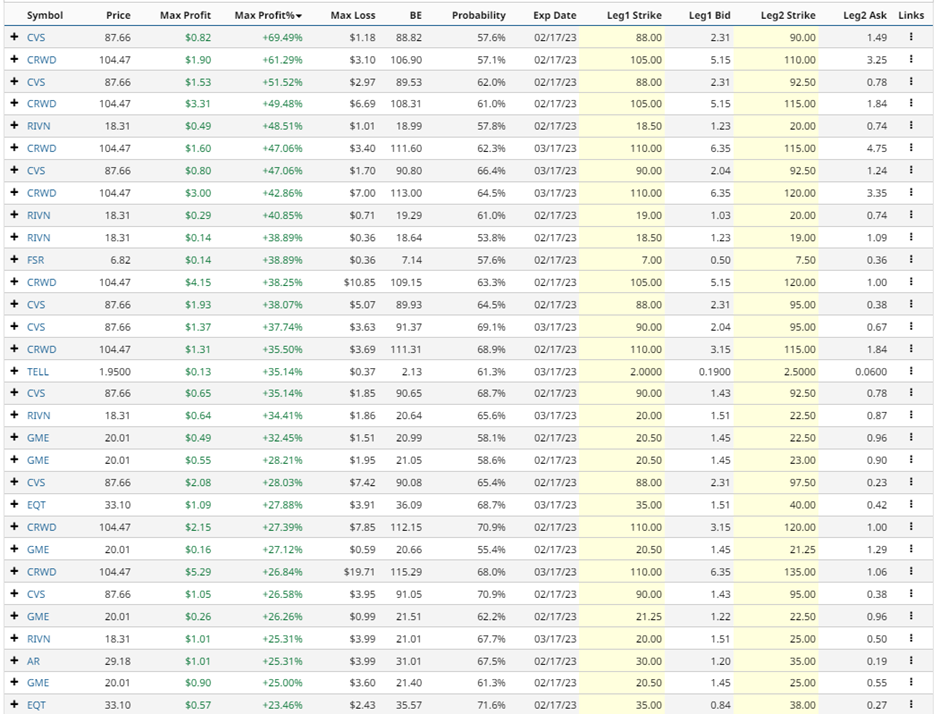This screenshot has width=940, height=714.
Task: Open links menu for the AR row
Action: pos(911,661)
